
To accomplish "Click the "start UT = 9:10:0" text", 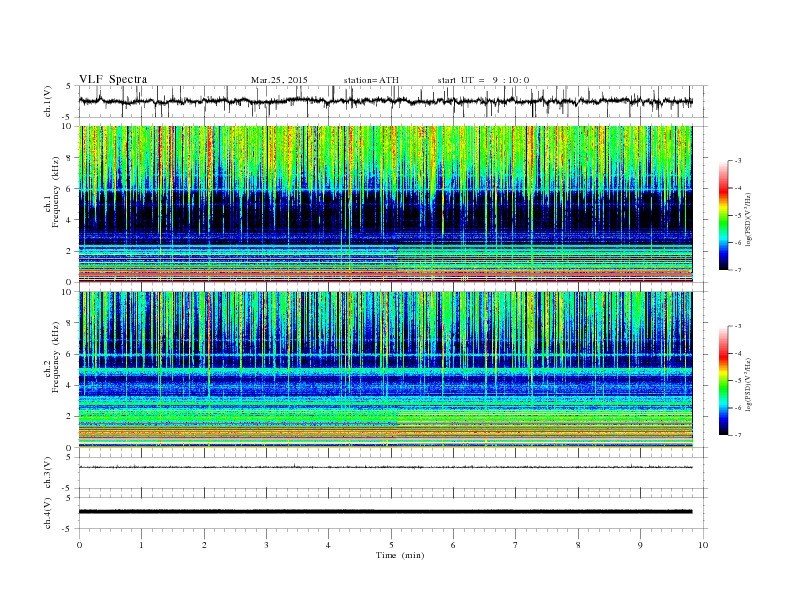I will pos(483,80).
